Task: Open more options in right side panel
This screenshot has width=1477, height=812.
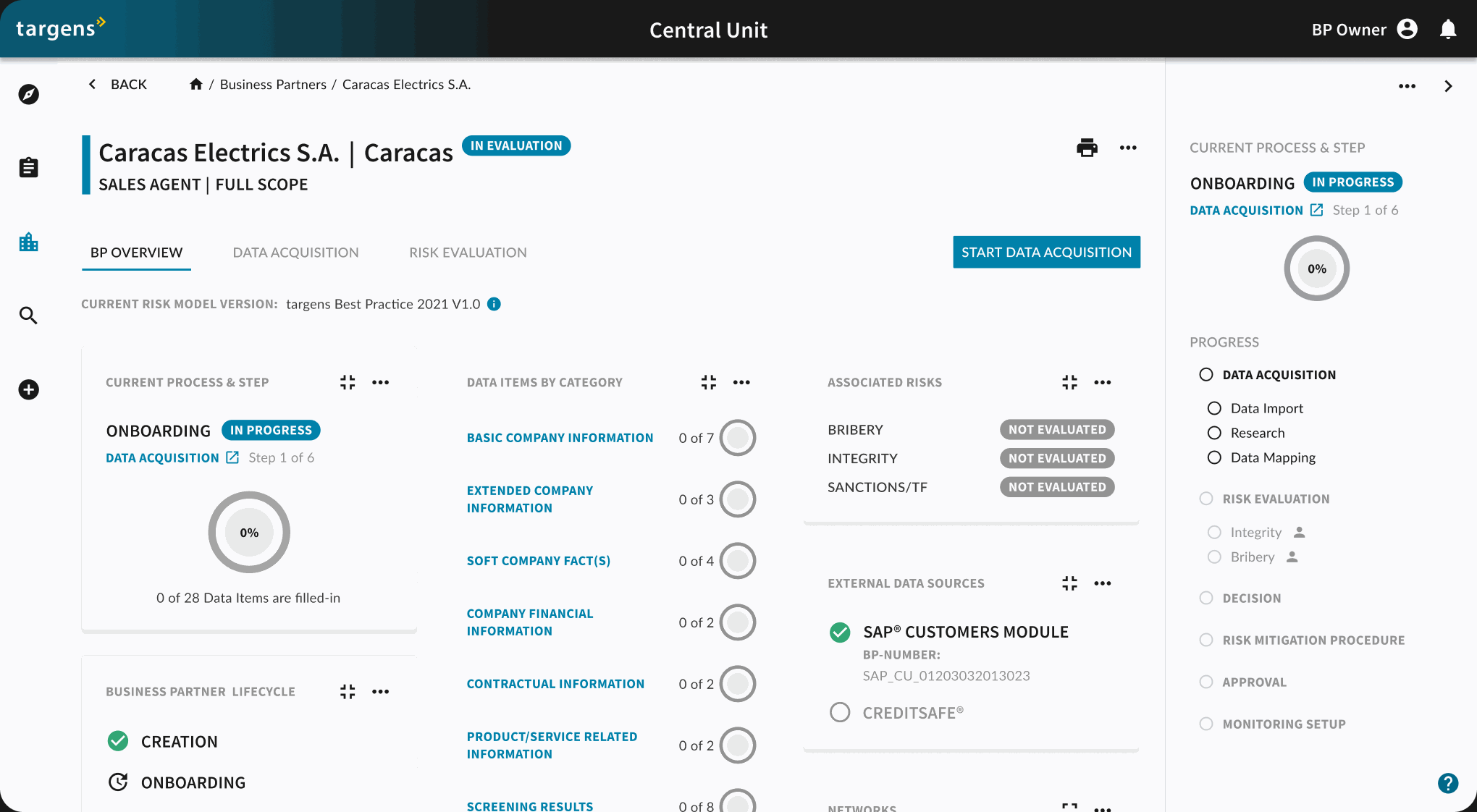Action: tap(1407, 86)
